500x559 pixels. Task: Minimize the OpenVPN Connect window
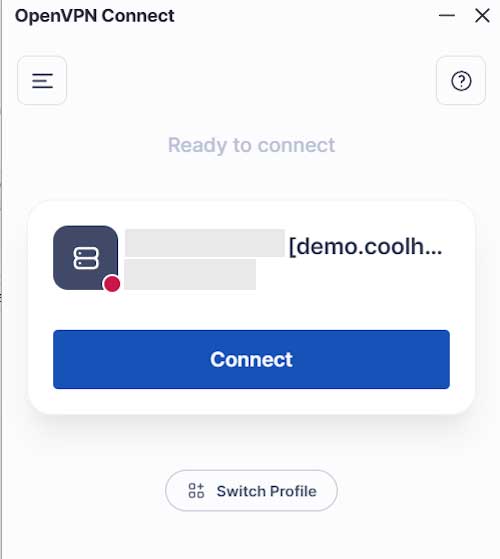click(x=447, y=16)
